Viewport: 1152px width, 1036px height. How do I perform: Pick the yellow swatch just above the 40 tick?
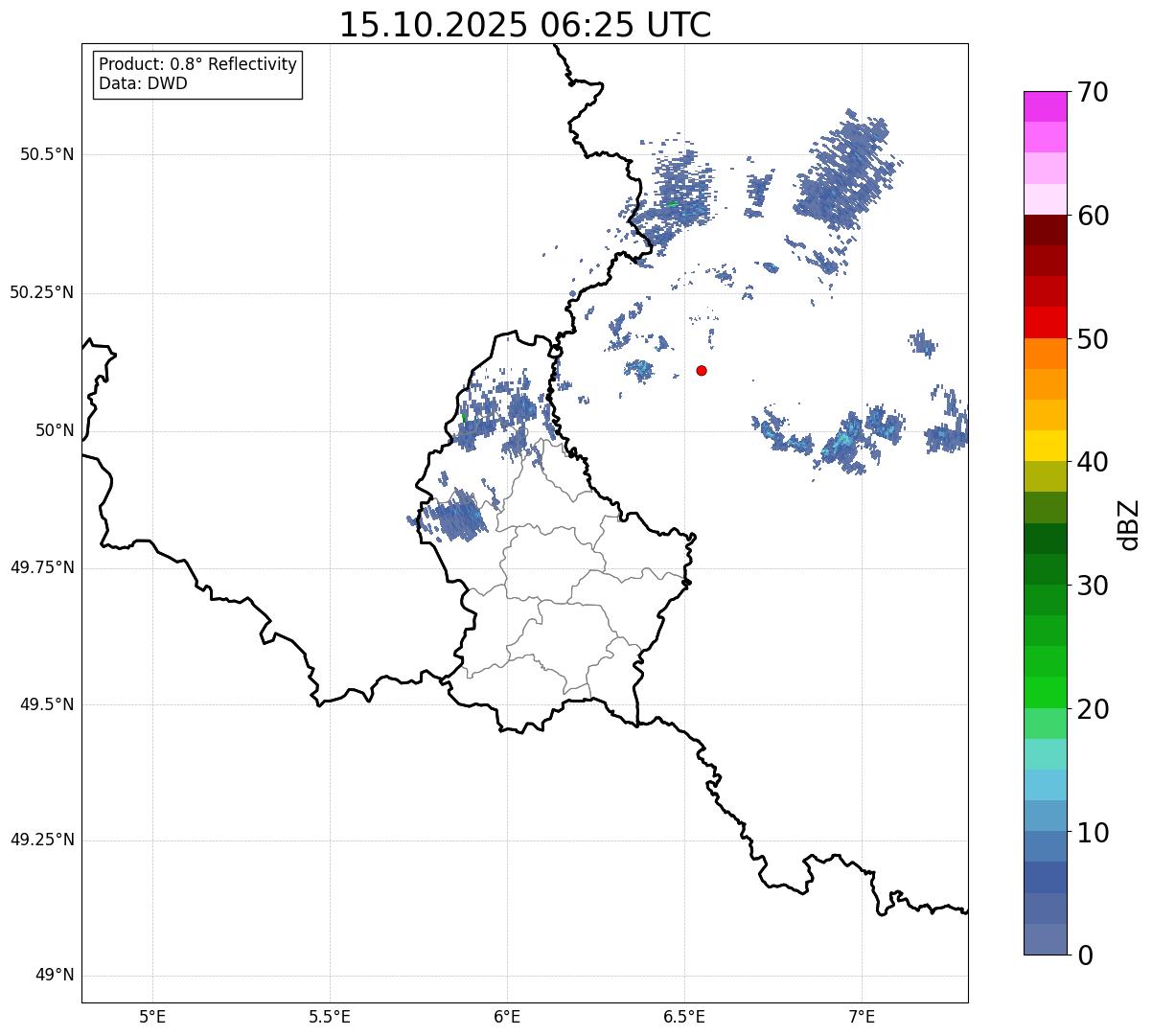coord(1045,446)
